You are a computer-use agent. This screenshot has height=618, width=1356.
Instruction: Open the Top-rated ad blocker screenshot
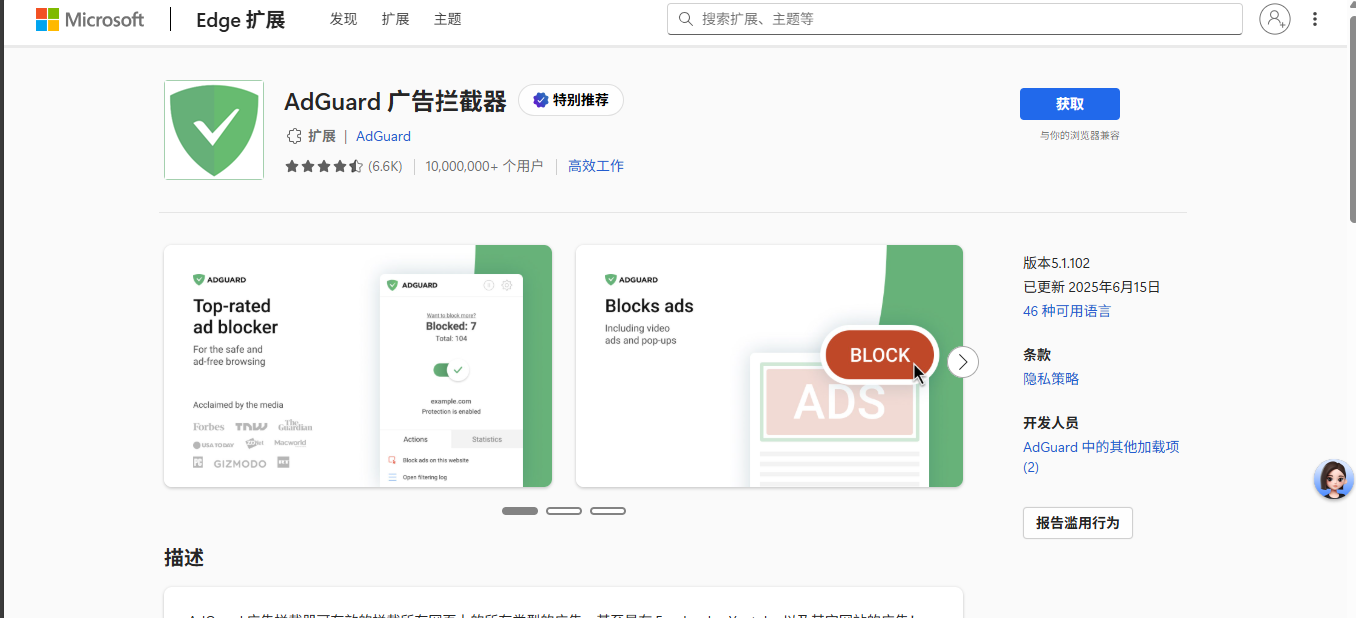click(358, 366)
